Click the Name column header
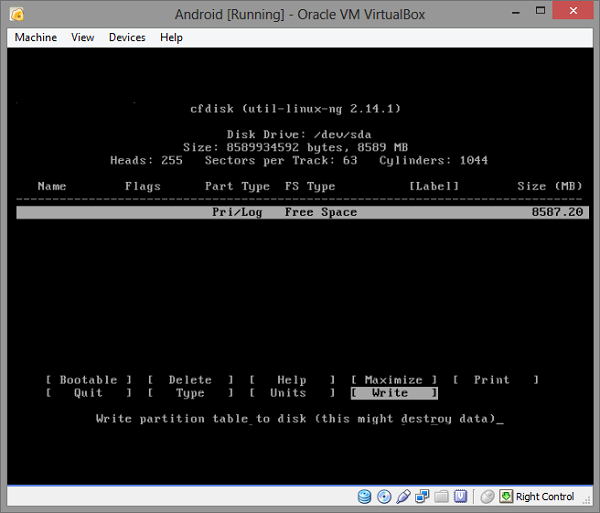 pyautogui.click(x=52, y=186)
